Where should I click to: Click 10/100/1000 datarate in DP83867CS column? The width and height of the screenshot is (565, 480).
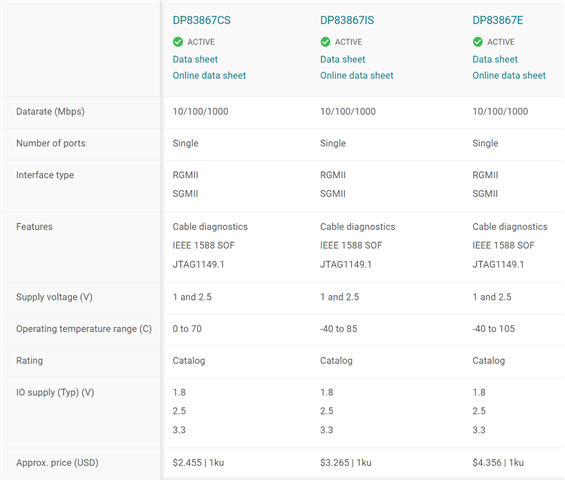click(x=200, y=111)
